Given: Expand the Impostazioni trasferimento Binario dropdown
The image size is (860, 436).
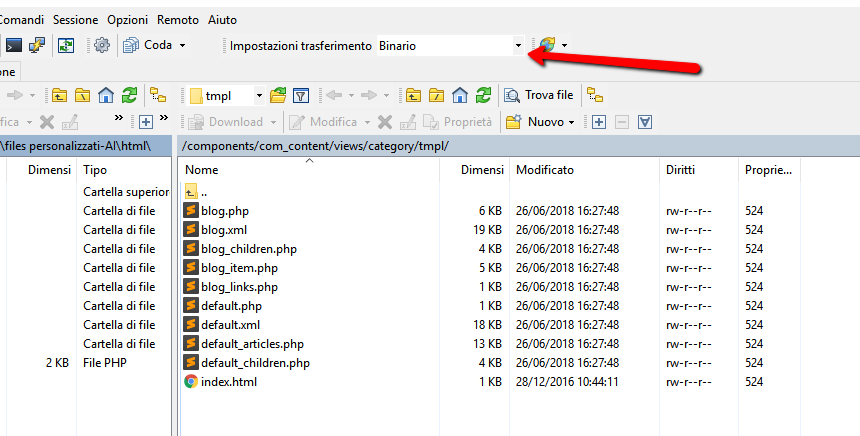Looking at the screenshot, I should (518, 45).
